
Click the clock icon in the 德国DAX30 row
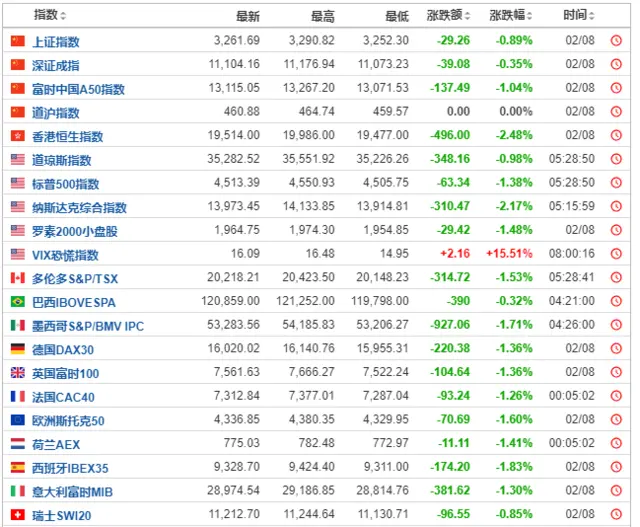coord(616,350)
